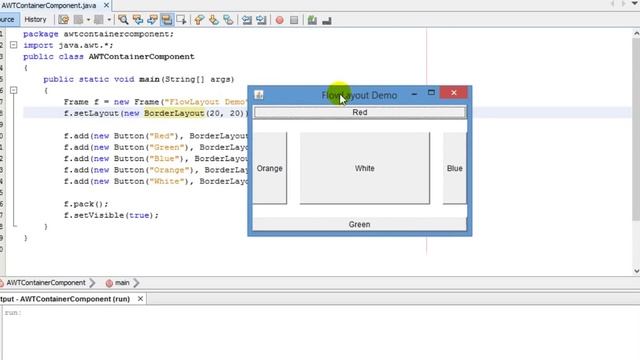This screenshot has height=360, width=640.
Task: Close the AWTContainerComponent.java tab
Action: (106, 5)
